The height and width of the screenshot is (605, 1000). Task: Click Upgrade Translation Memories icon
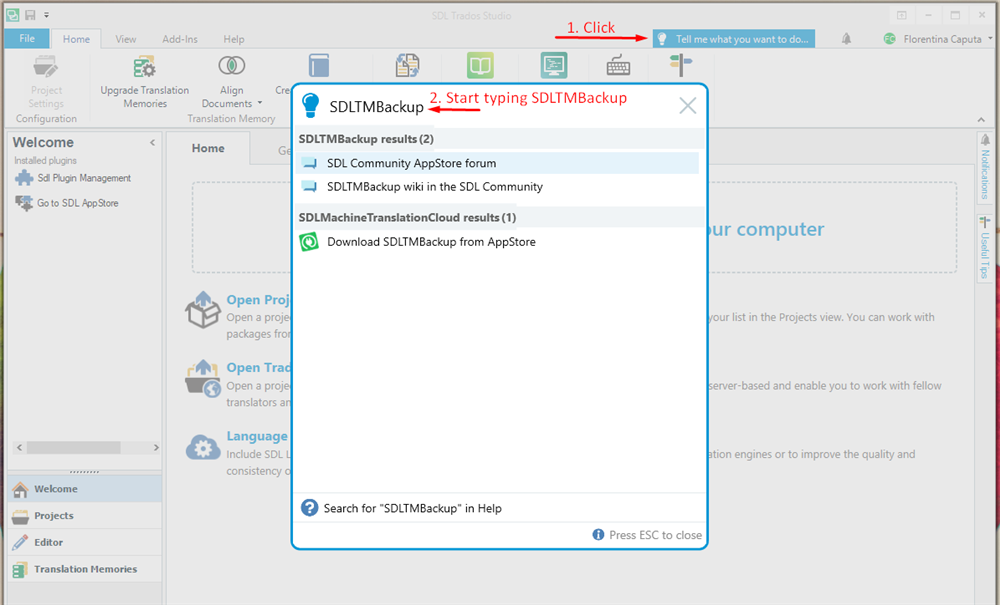145,66
